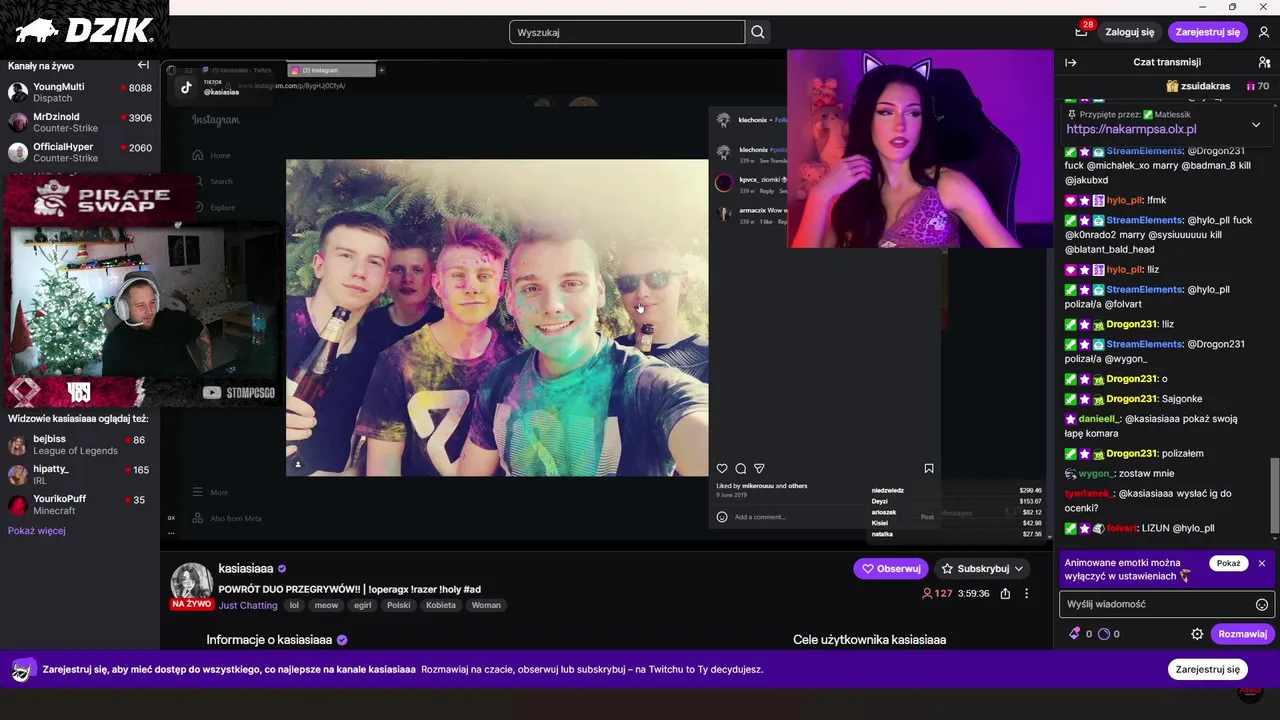The height and width of the screenshot is (720, 1280).
Task: Share the kasiasiaaa stream
Action: click(x=1005, y=594)
